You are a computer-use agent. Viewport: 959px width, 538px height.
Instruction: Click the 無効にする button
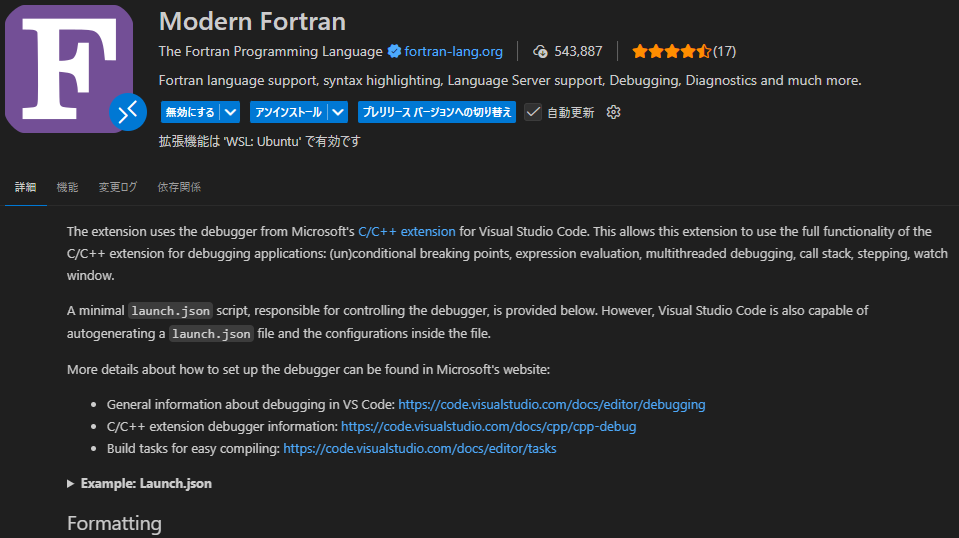click(190, 112)
